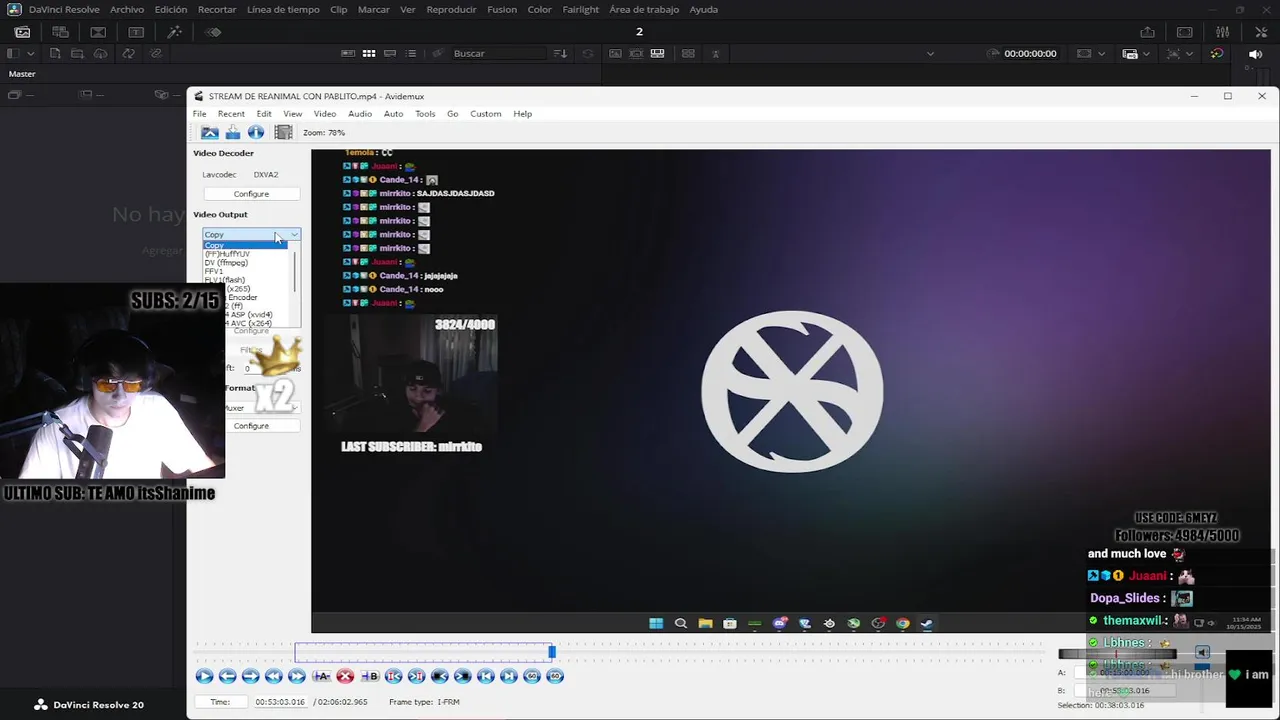Viewport: 1280px width, 720px height.
Task: Toggle the Resolve speaker mute icon
Action: [1256, 53]
